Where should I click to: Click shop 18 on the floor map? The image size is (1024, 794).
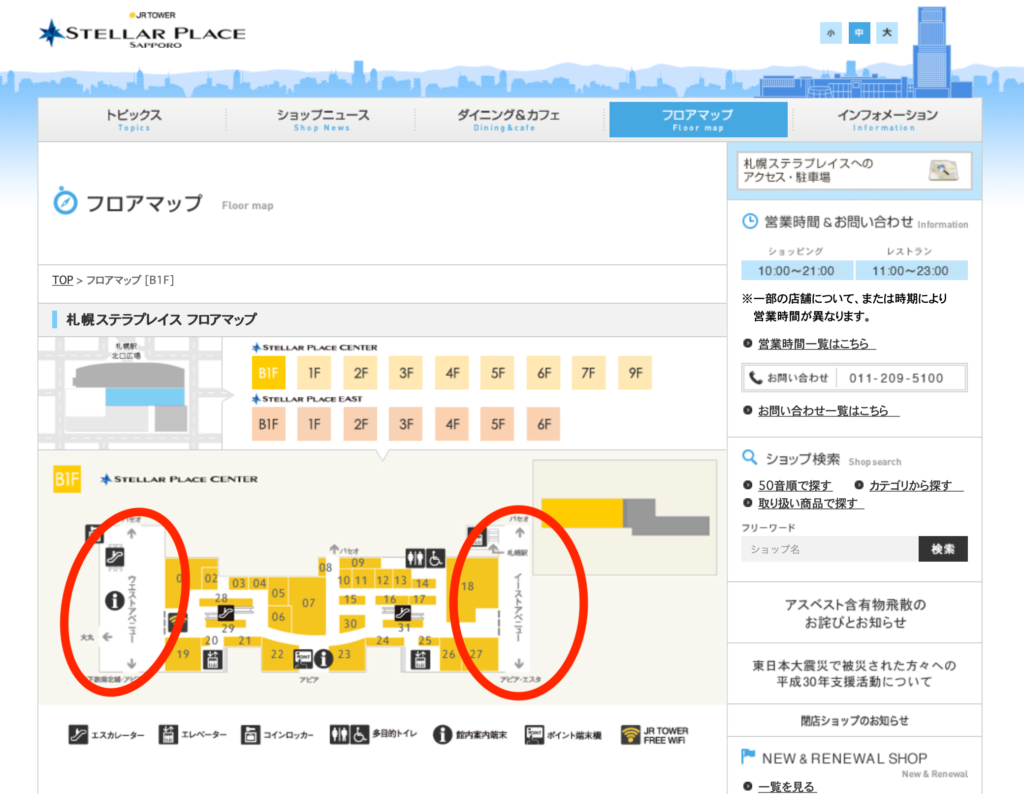pyautogui.click(x=472, y=588)
